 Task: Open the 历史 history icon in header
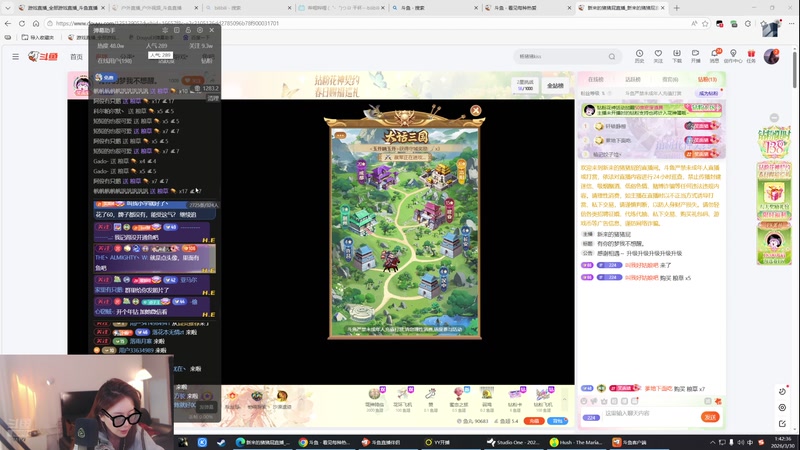point(639,56)
